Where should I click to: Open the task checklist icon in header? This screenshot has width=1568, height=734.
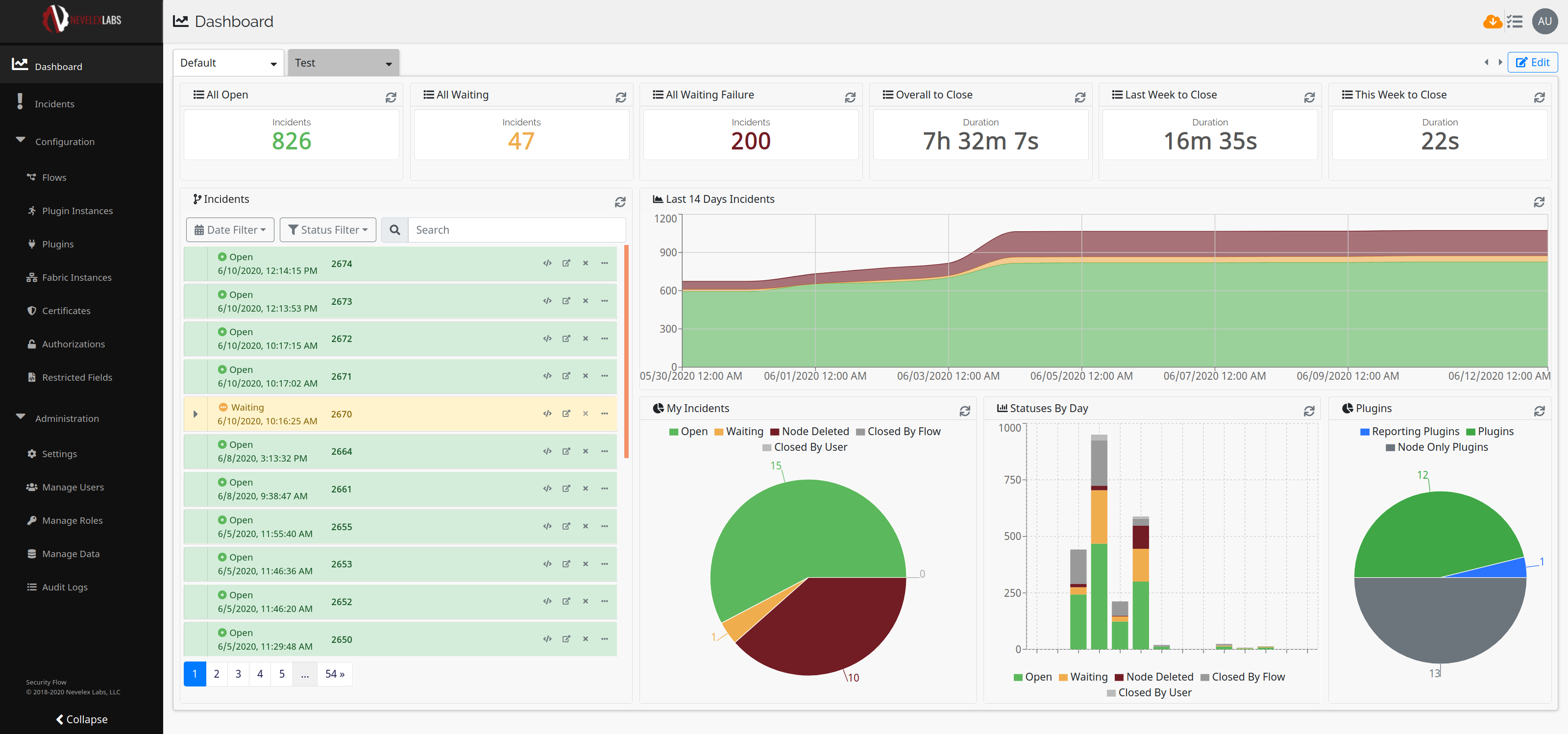click(x=1515, y=22)
